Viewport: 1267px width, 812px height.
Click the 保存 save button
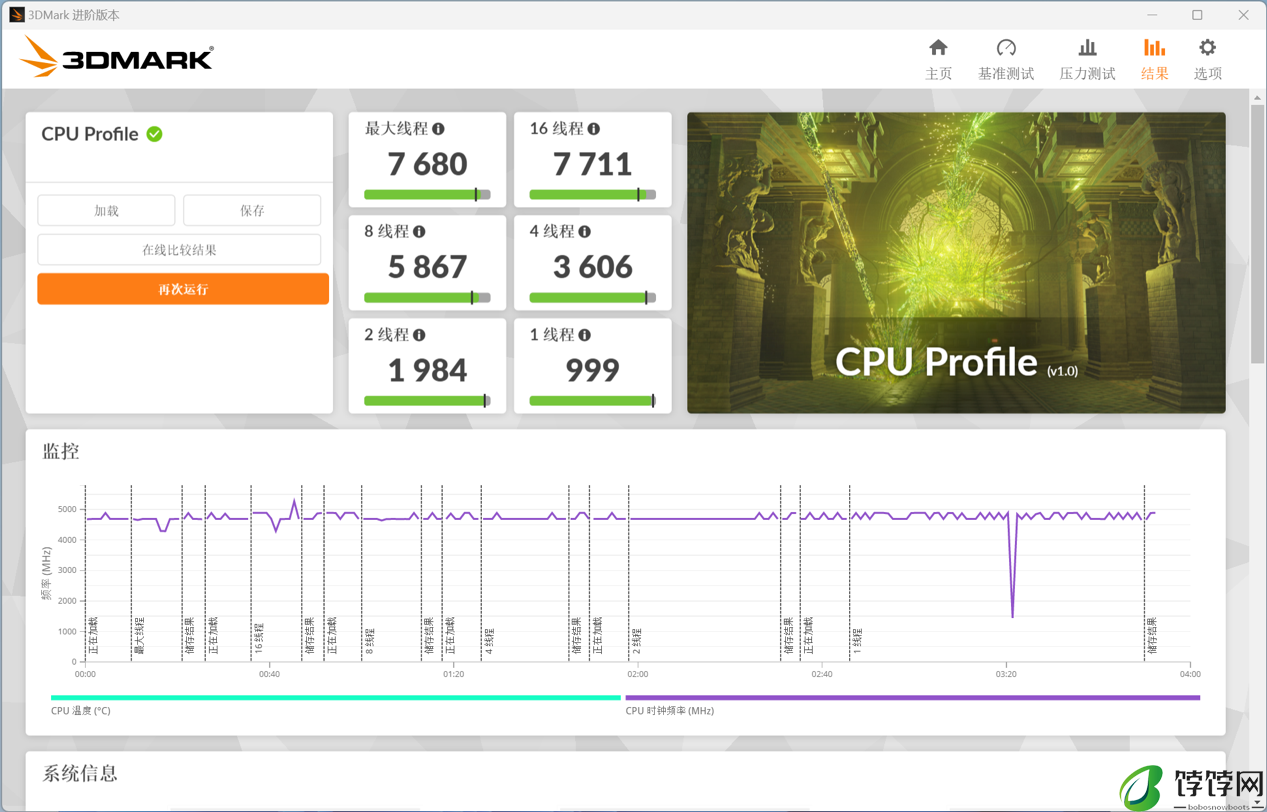[252, 211]
